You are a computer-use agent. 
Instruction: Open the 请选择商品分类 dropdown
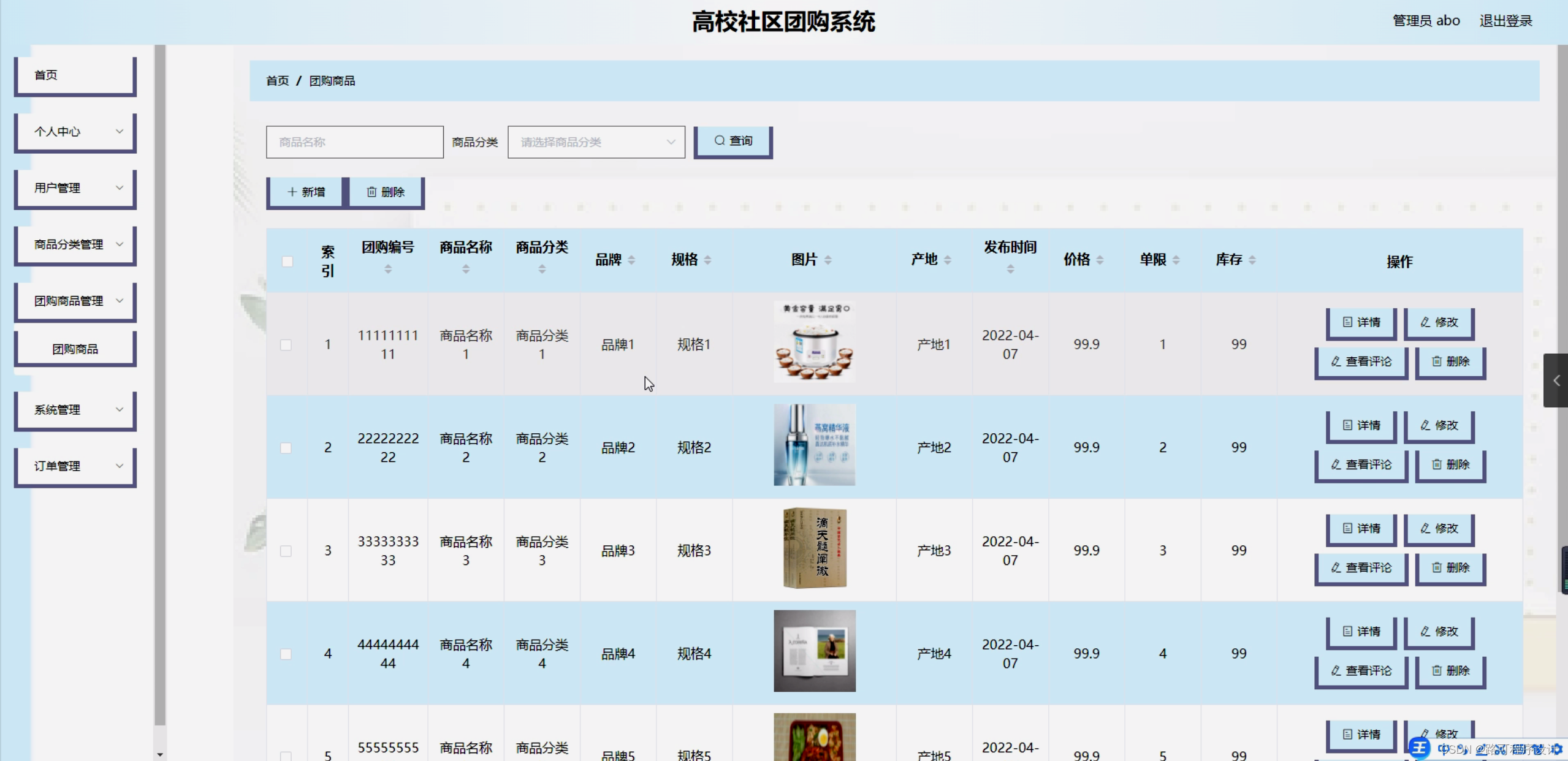point(595,142)
